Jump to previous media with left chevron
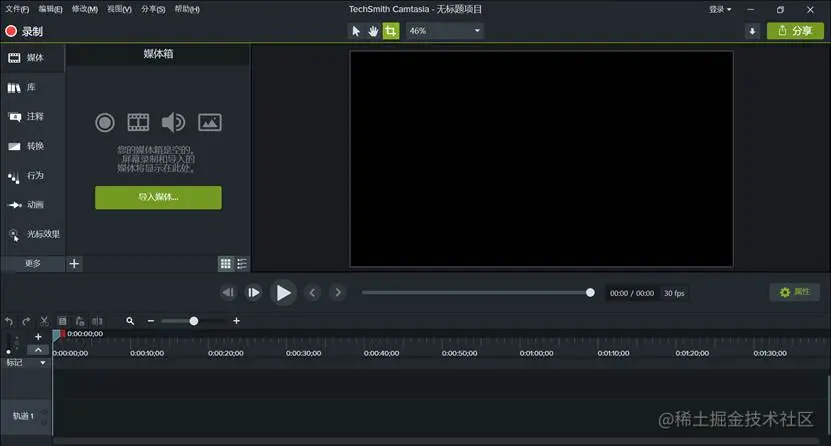Image resolution: width=831 pixels, height=446 pixels. [x=312, y=292]
